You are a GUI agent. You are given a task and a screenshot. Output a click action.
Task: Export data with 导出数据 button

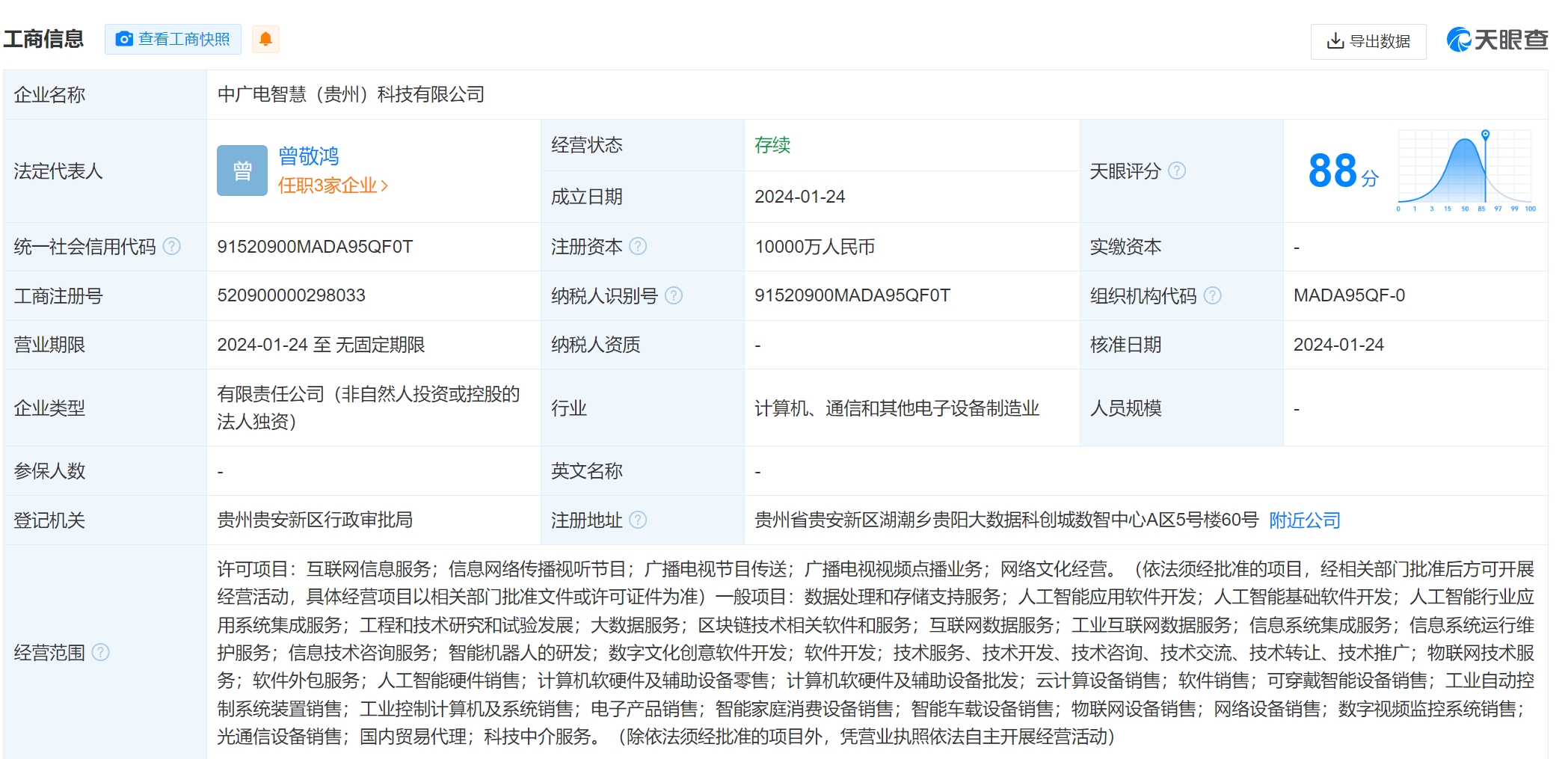coord(1368,41)
